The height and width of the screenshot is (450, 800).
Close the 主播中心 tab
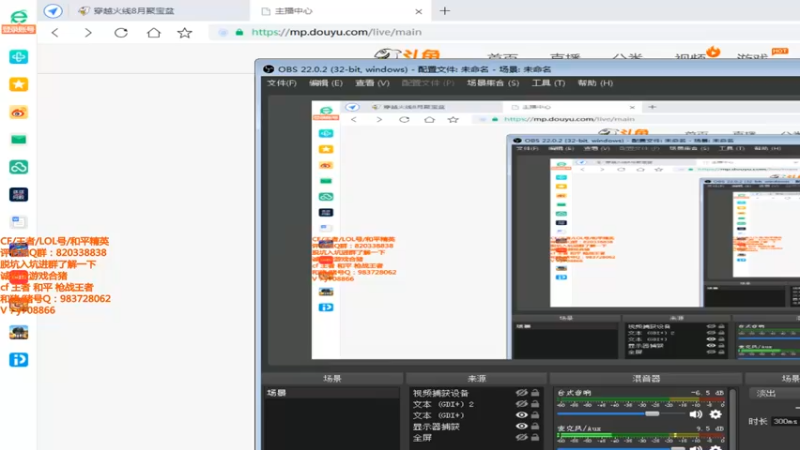pyautogui.click(x=418, y=11)
